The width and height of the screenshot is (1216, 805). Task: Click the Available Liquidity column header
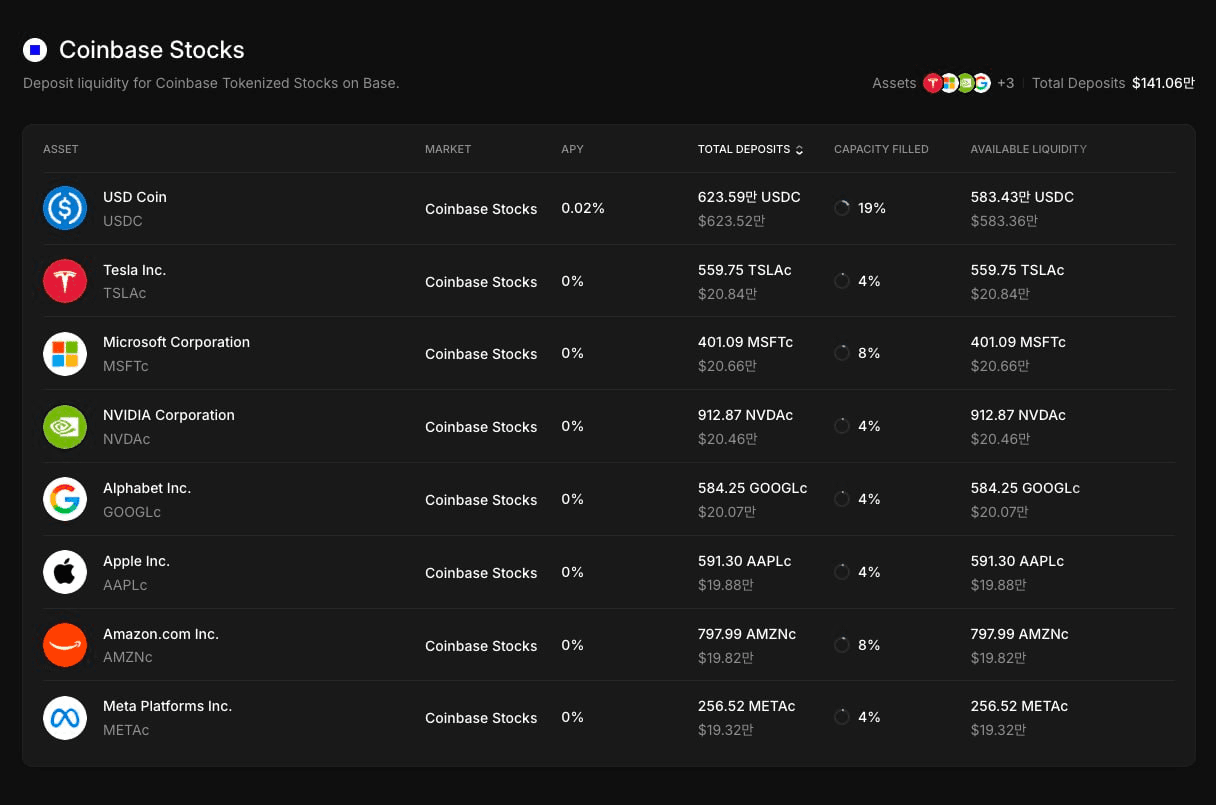click(1028, 149)
